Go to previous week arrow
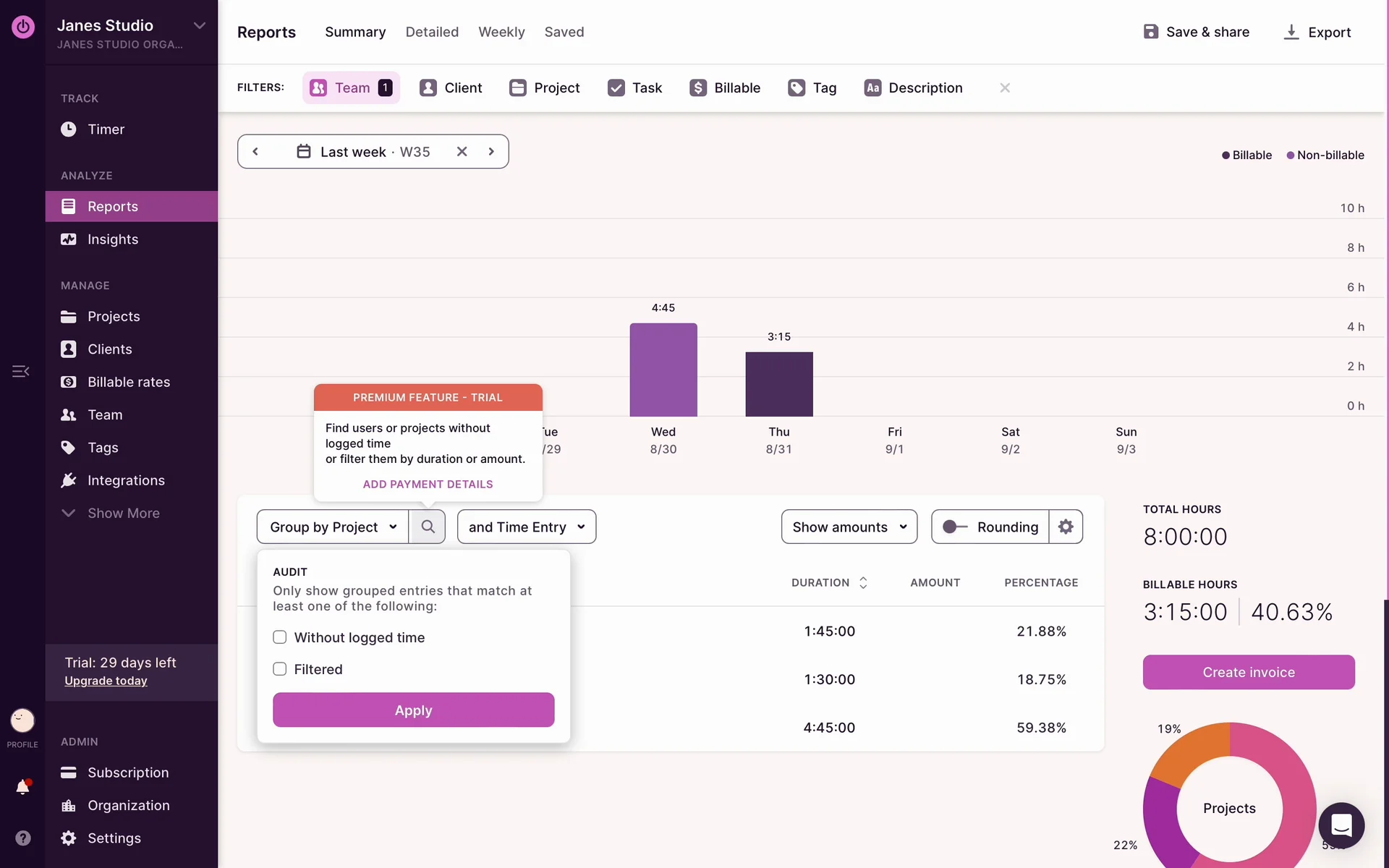The height and width of the screenshot is (868, 1389). coord(255,151)
